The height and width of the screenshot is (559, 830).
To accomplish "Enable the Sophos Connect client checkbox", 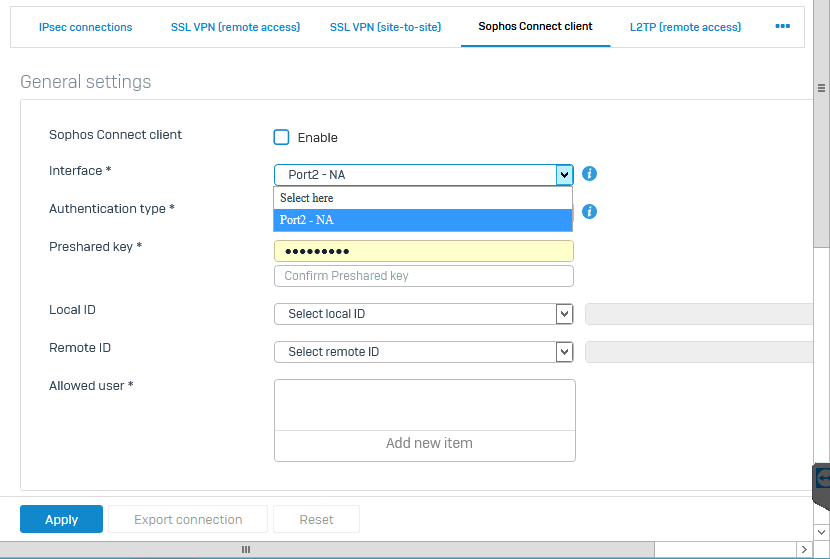I will pyautogui.click(x=281, y=137).
